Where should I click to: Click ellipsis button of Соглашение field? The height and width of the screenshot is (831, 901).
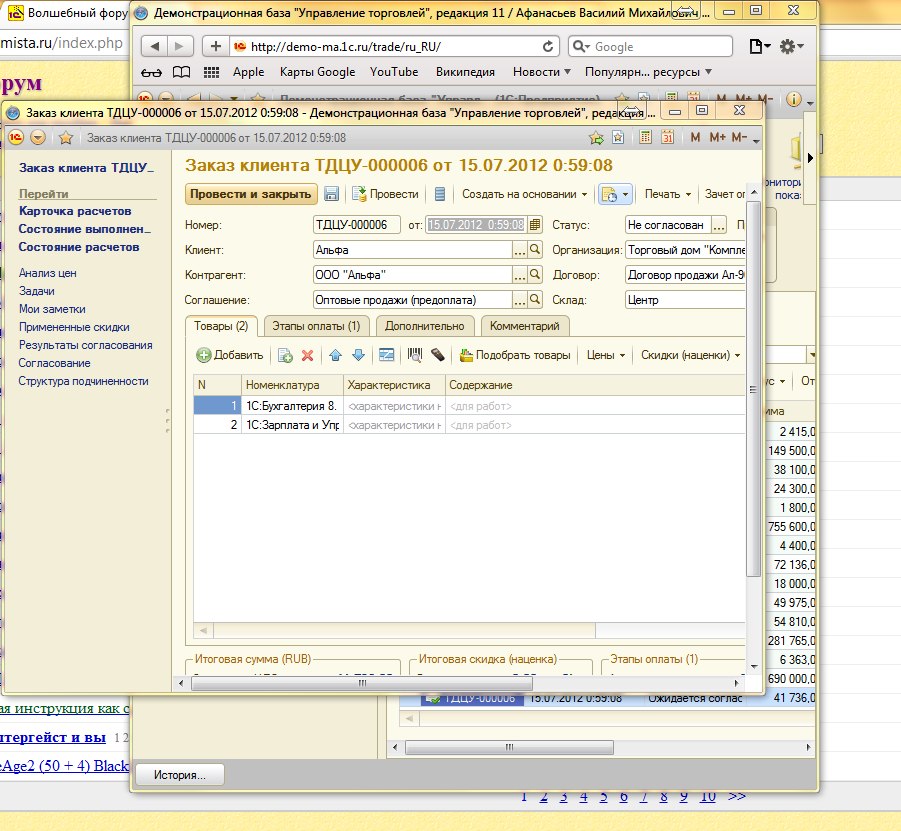tap(519, 300)
